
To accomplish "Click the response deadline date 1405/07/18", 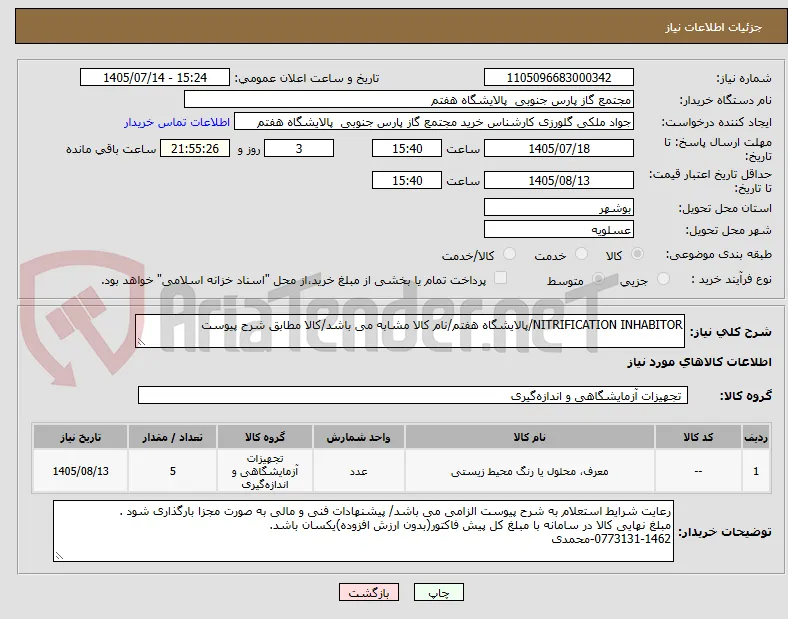I will (558, 149).
